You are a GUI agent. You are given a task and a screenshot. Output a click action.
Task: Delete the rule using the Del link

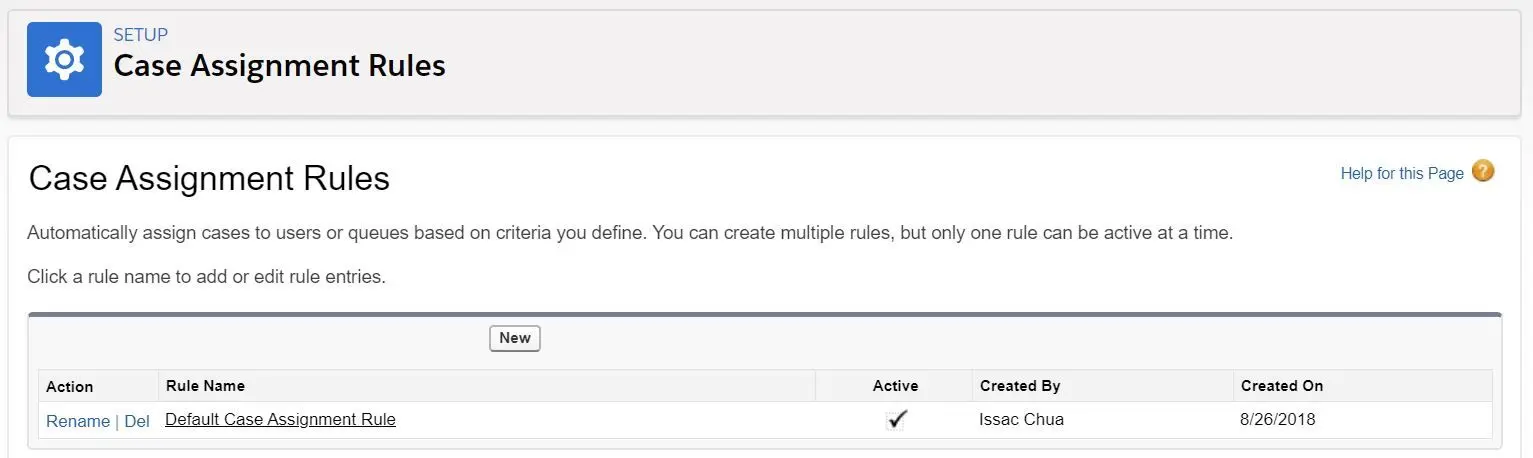pyautogui.click(x=137, y=421)
